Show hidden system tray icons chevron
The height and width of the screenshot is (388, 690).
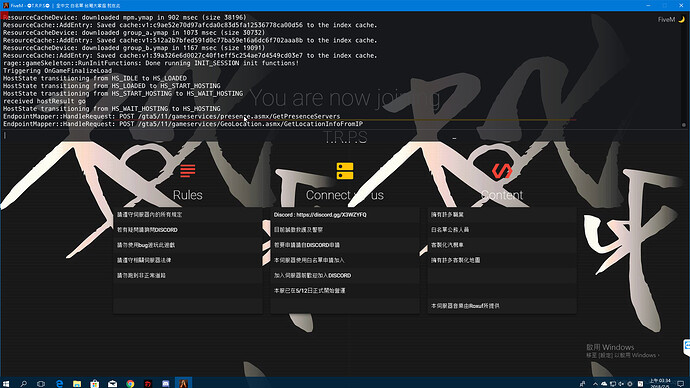pyautogui.click(x=595, y=384)
